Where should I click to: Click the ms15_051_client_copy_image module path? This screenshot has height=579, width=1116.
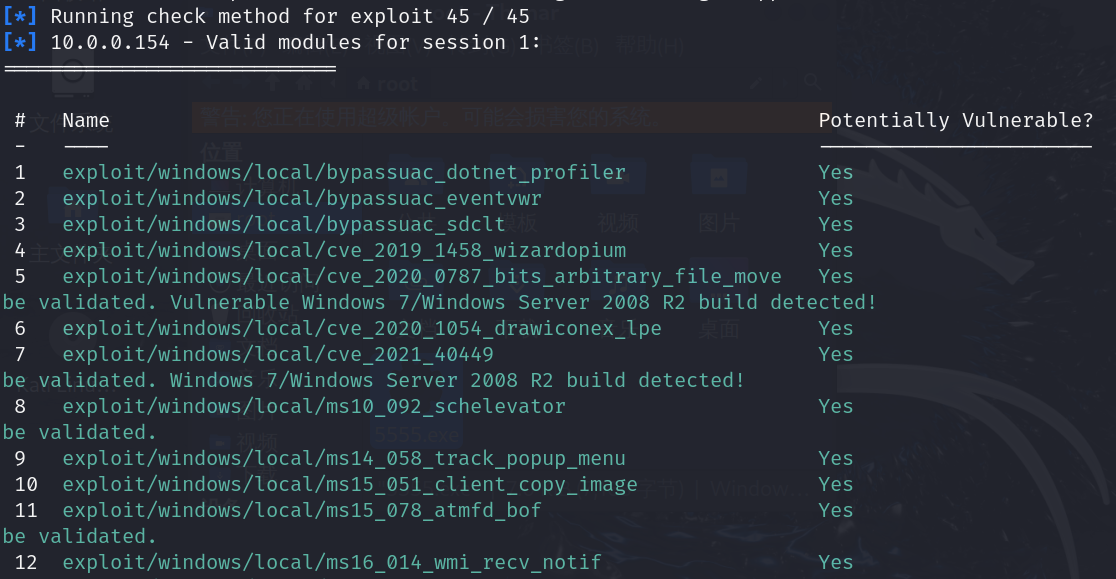[349, 484]
